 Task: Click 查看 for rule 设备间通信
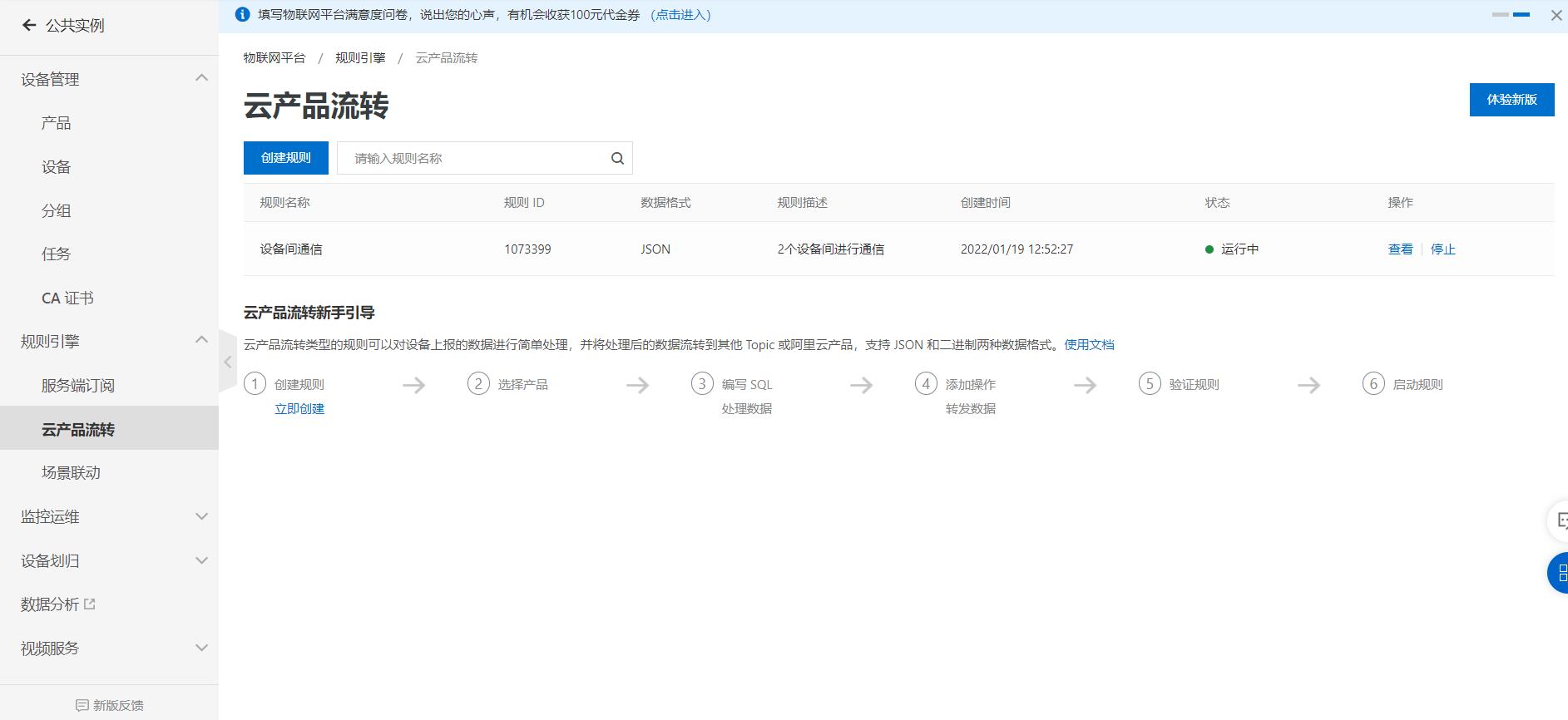click(1400, 249)
